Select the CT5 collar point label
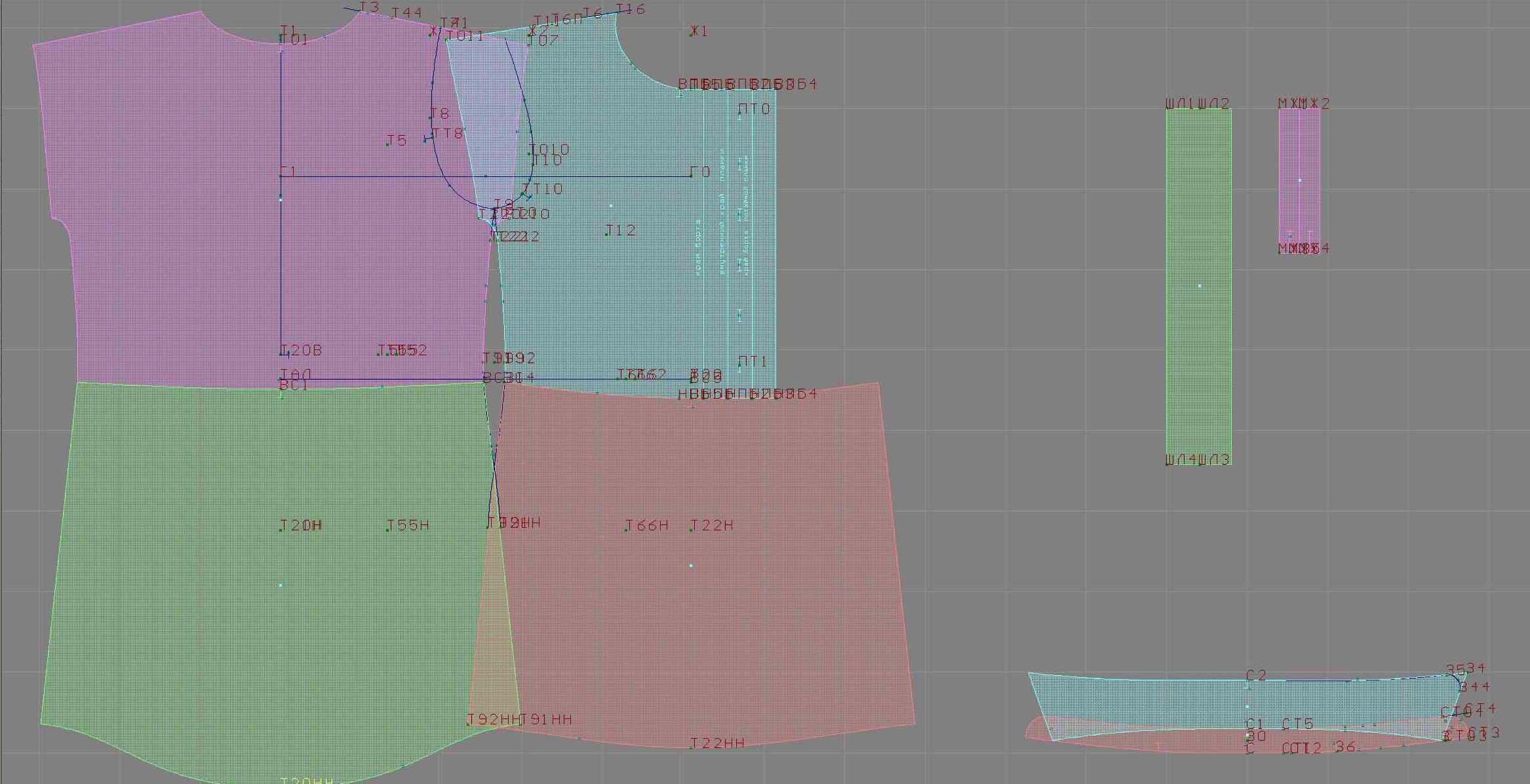The height and width of the screenshot is (784, 1530). 1297,724
